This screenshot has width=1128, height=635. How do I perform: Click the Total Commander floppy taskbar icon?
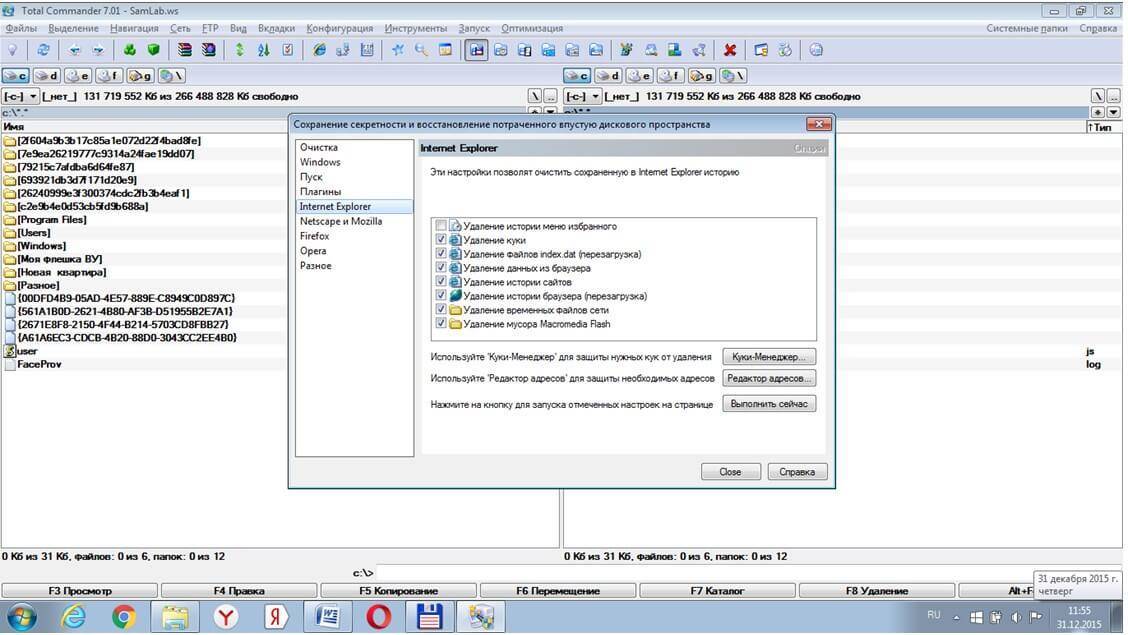(429, 617)
